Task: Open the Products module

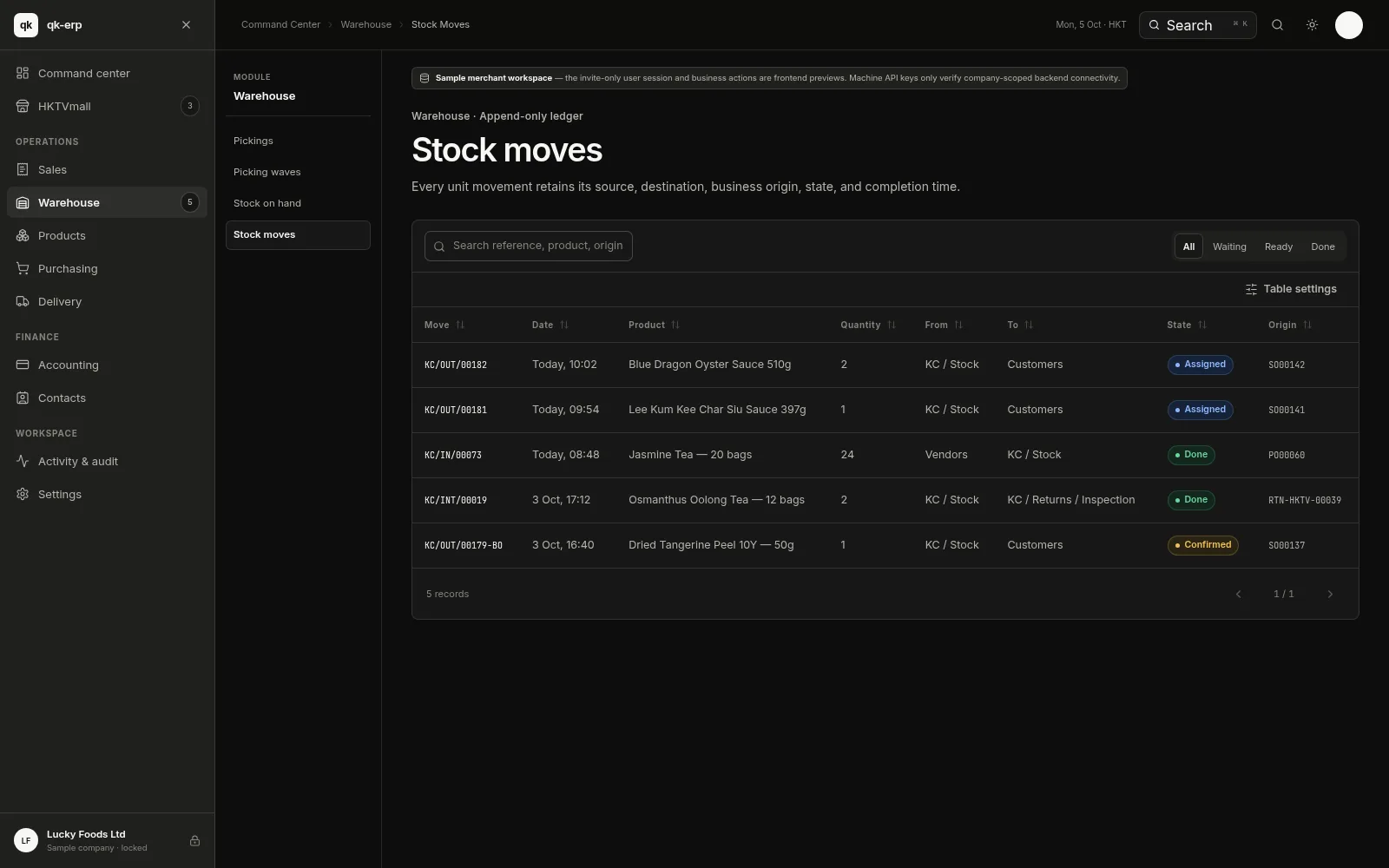Action: pyautogui.click(x=107, y=235)
